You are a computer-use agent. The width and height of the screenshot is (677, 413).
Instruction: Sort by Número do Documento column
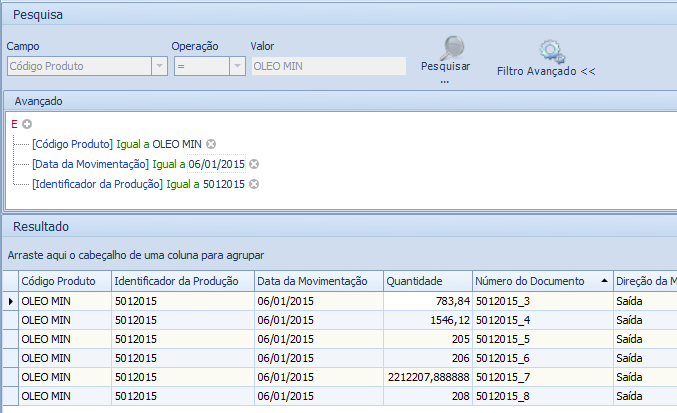[x=539, y=281]
